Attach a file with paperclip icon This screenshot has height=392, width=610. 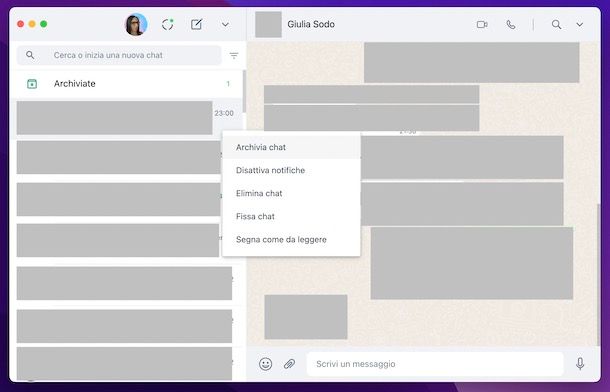pyautogui.click(x=289, y=364)
